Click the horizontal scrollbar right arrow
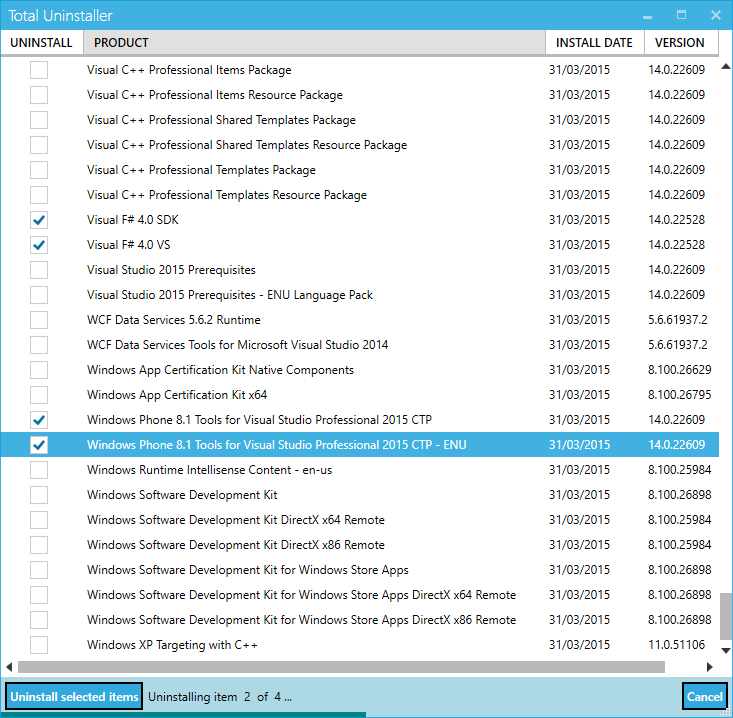This screenshot has width=733, height=718. point(710,667)
